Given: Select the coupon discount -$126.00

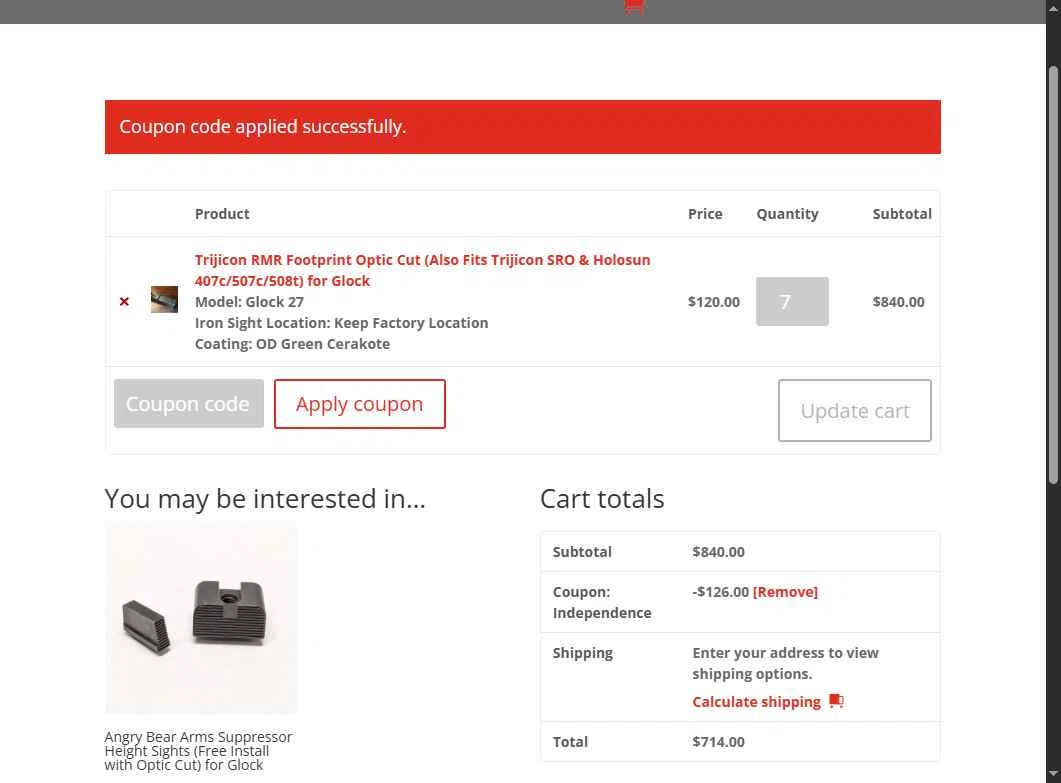Looking at the screenshot, I should [x=720, y=592].
